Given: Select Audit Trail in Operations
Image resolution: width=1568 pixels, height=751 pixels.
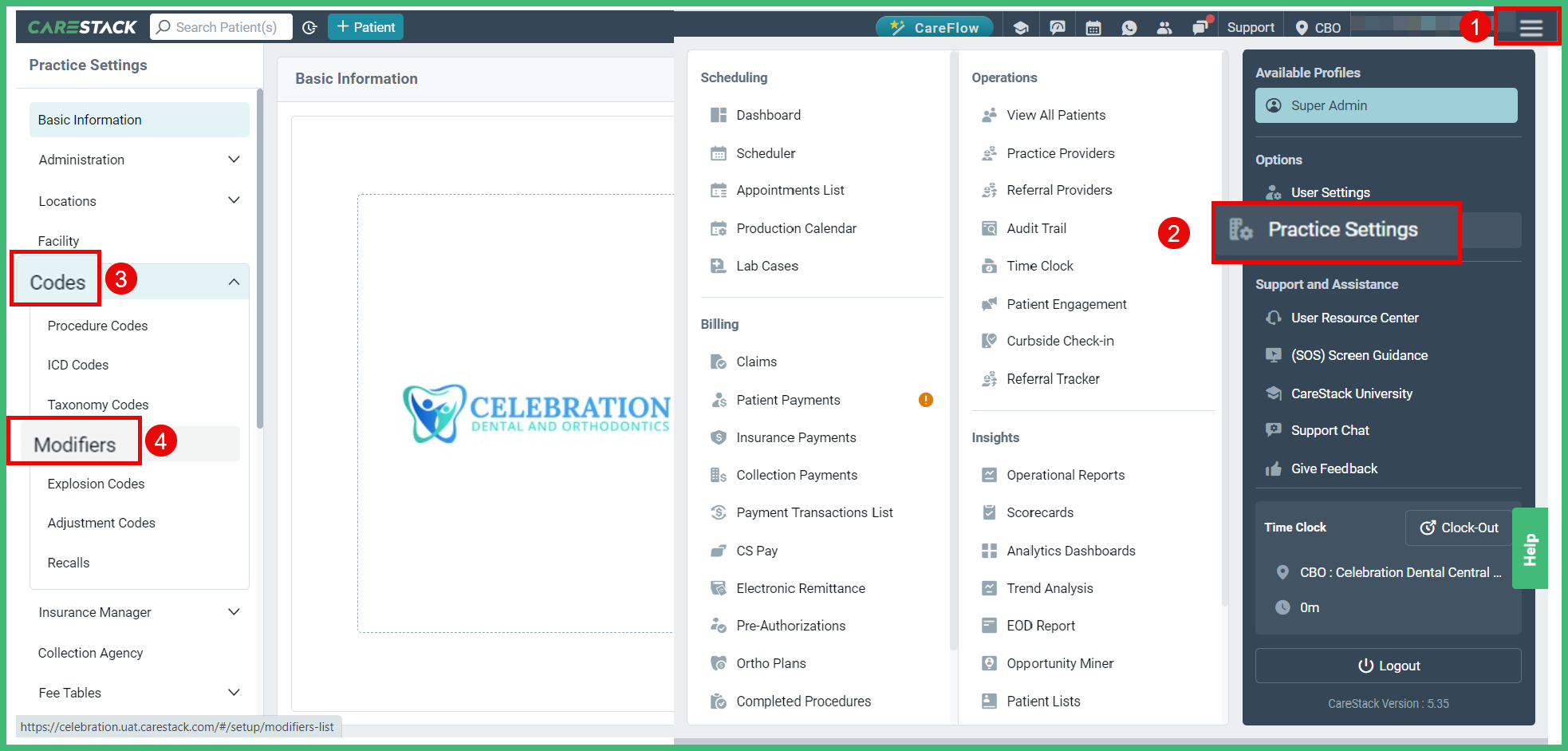Looking at the screenshot, I should tap(1035, 227).
